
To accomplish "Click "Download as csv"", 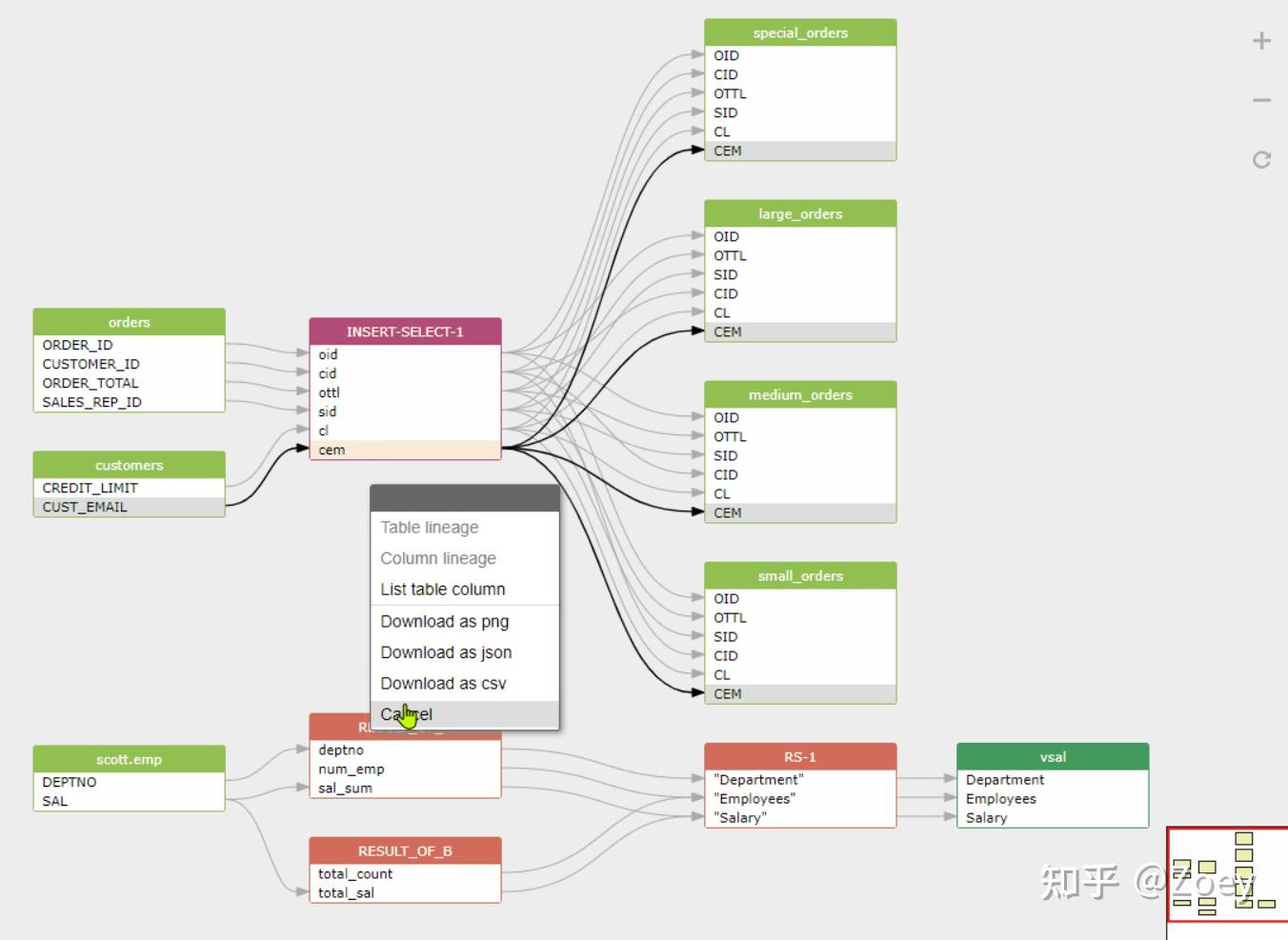I will click(443, 683).
